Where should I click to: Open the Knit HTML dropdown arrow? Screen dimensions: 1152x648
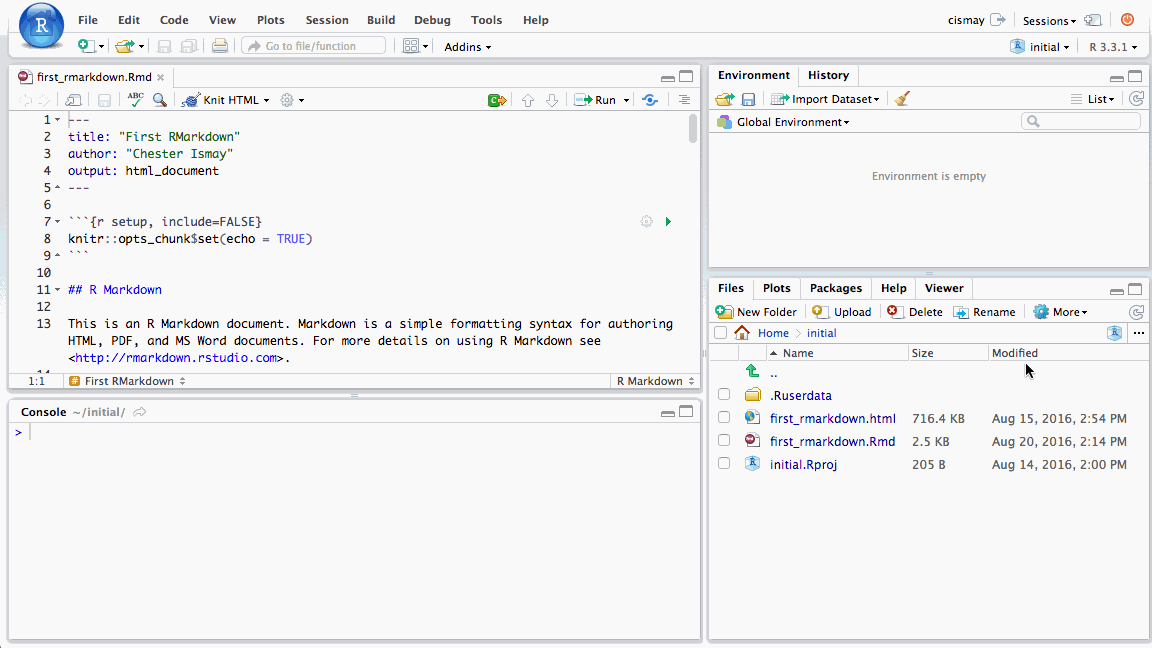[267, 100]
